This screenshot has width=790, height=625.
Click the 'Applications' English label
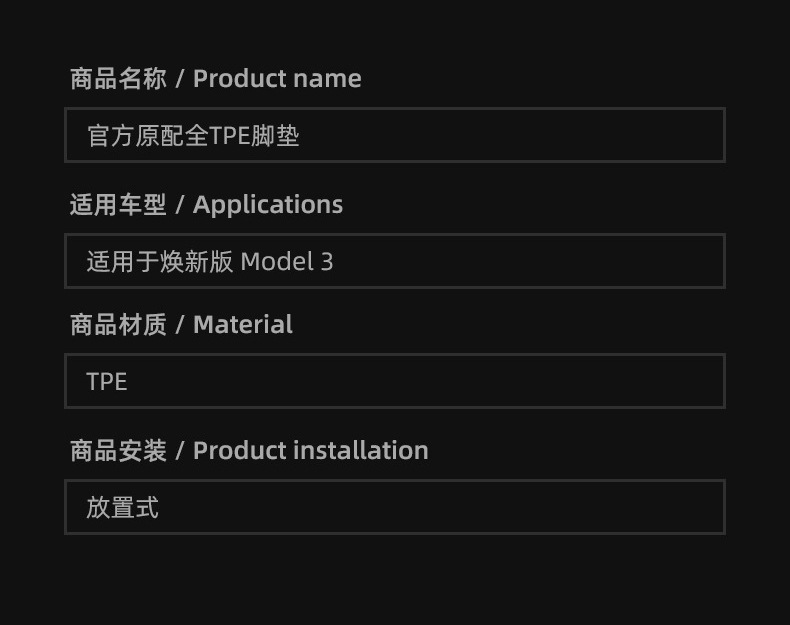(268, 204)
